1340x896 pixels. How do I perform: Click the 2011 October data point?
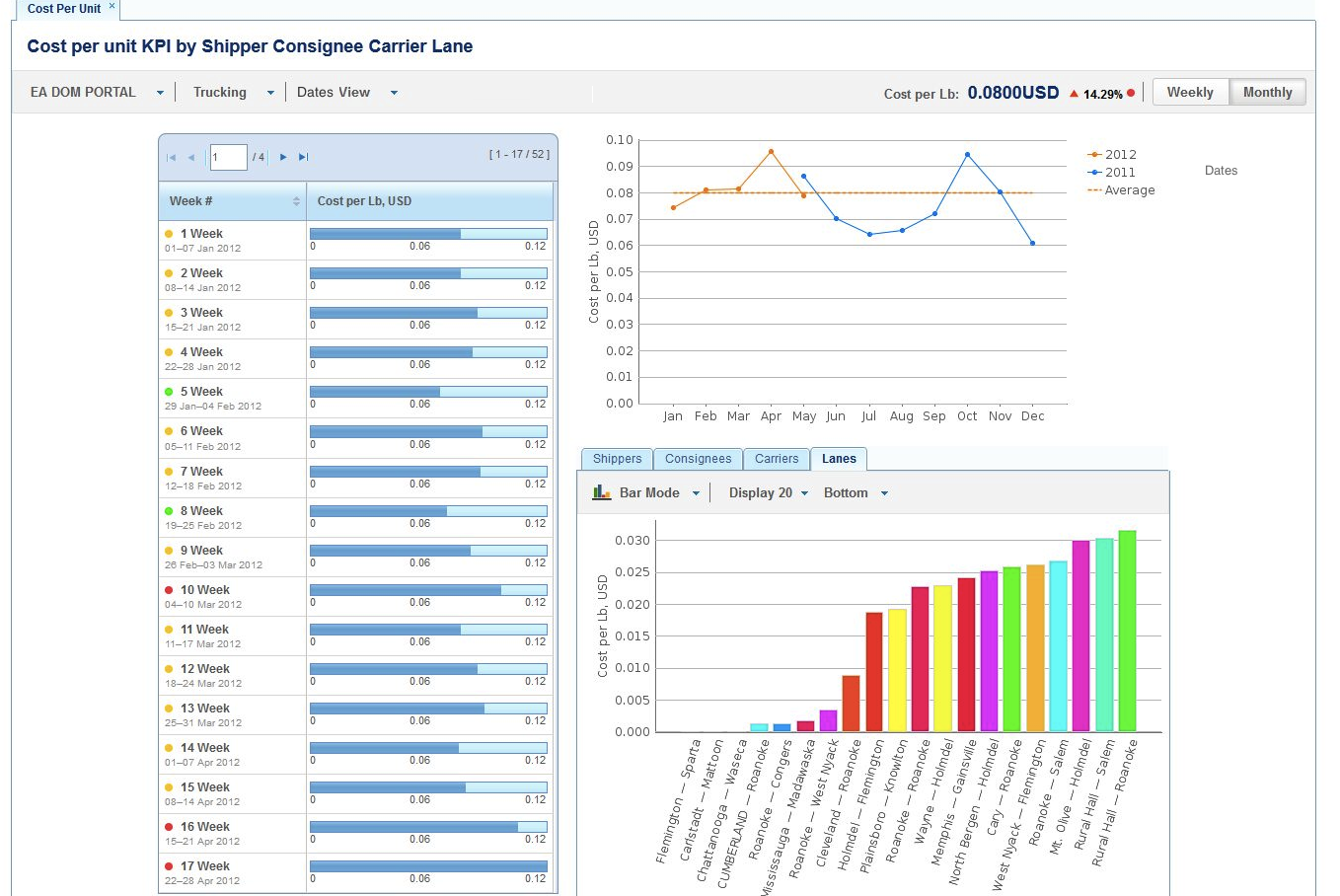click(x=967, y=154)
